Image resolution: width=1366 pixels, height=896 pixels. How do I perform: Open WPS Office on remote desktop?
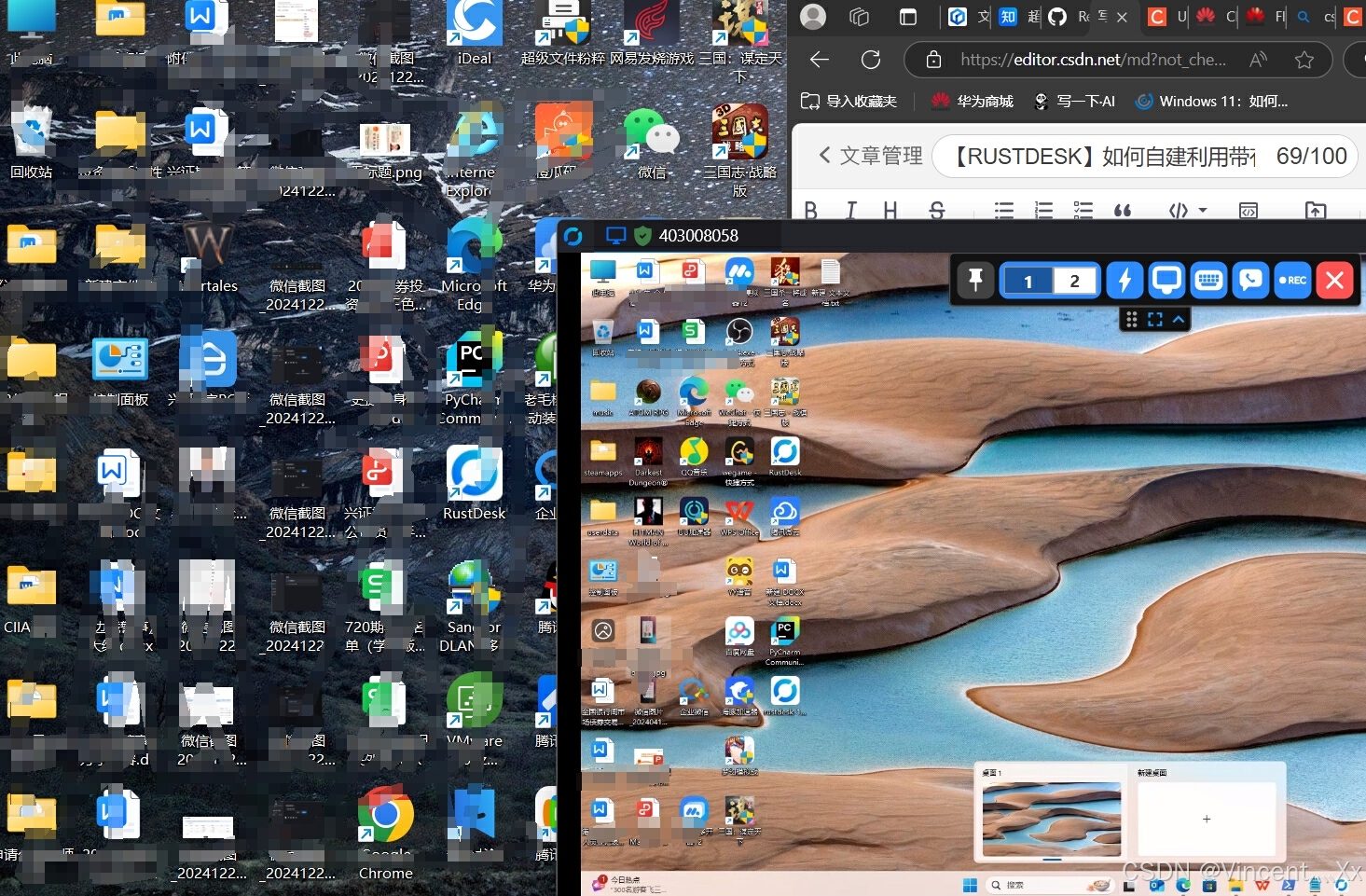739,517
